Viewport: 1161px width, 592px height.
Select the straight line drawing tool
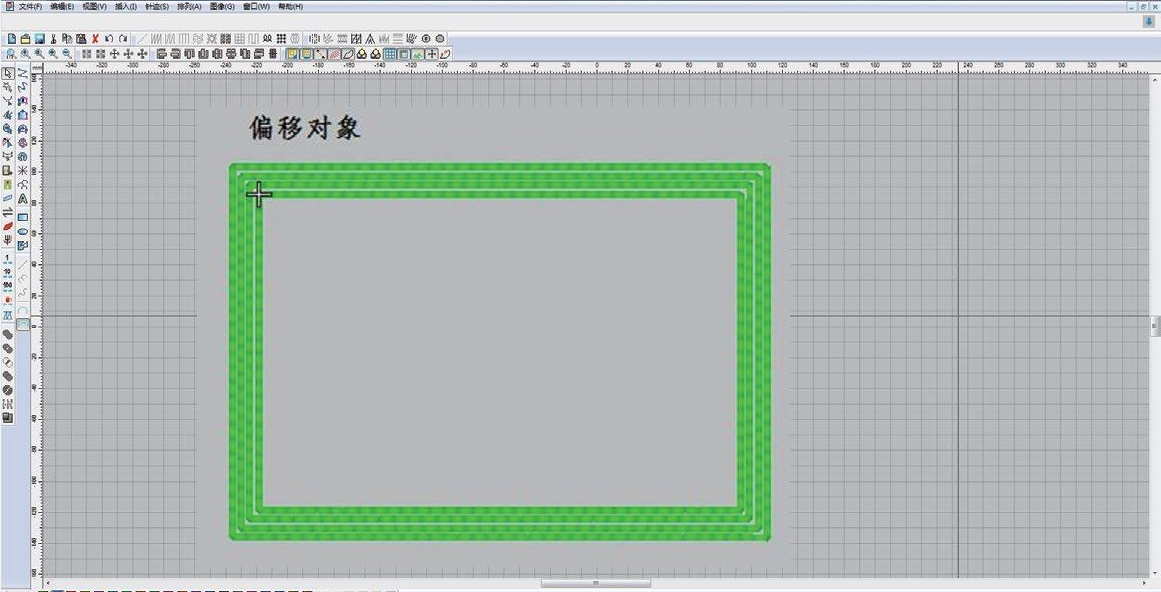[22, 264]
